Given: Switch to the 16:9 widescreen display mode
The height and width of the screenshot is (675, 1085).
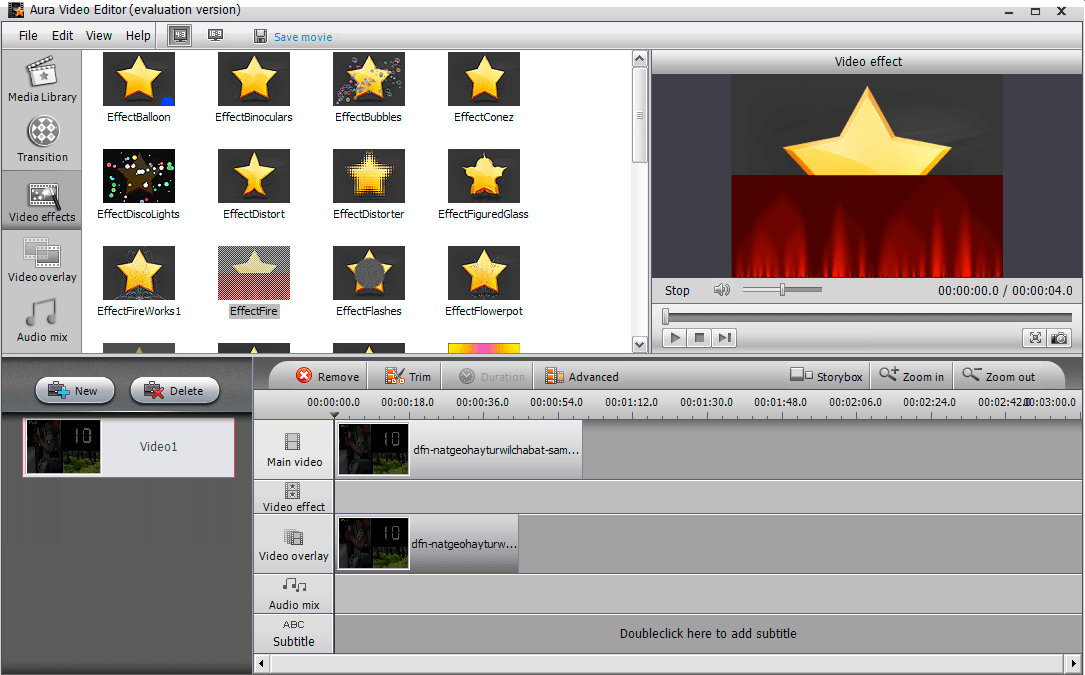Looking at the screenshot, I should [x=215, y=34].
